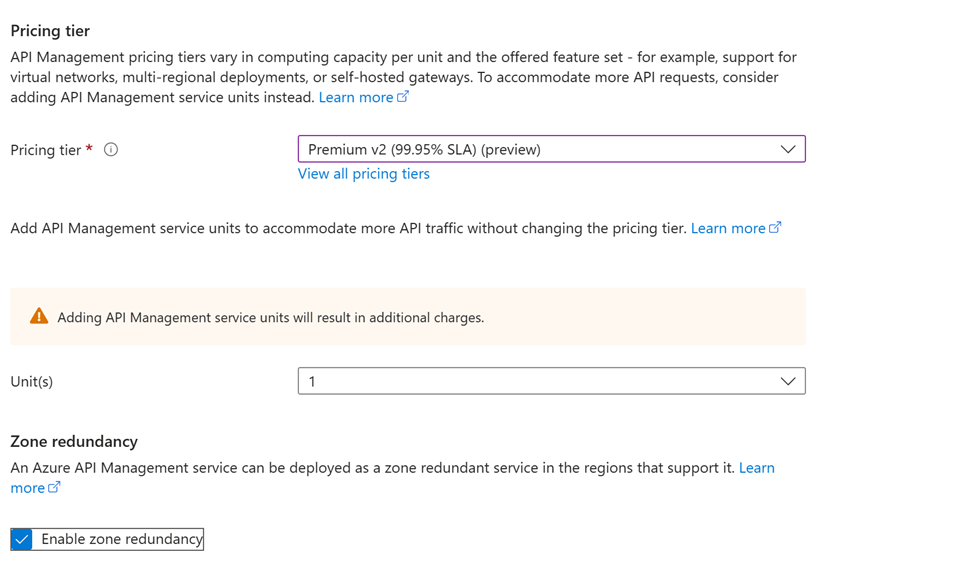Open the 'View all pricing tiers' link
The height and width of the screenshot is (579, 975).
click(363, 174)
